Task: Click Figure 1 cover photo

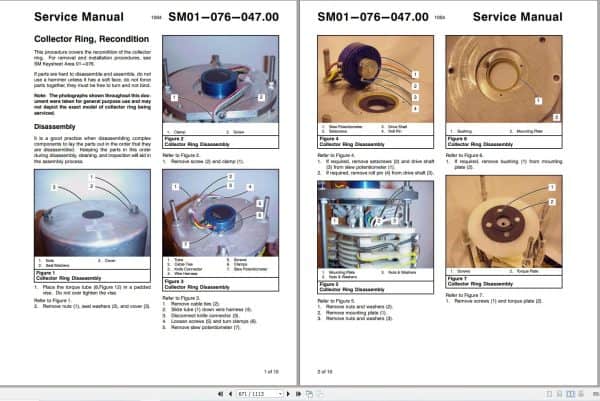Action: coord(92,213)
